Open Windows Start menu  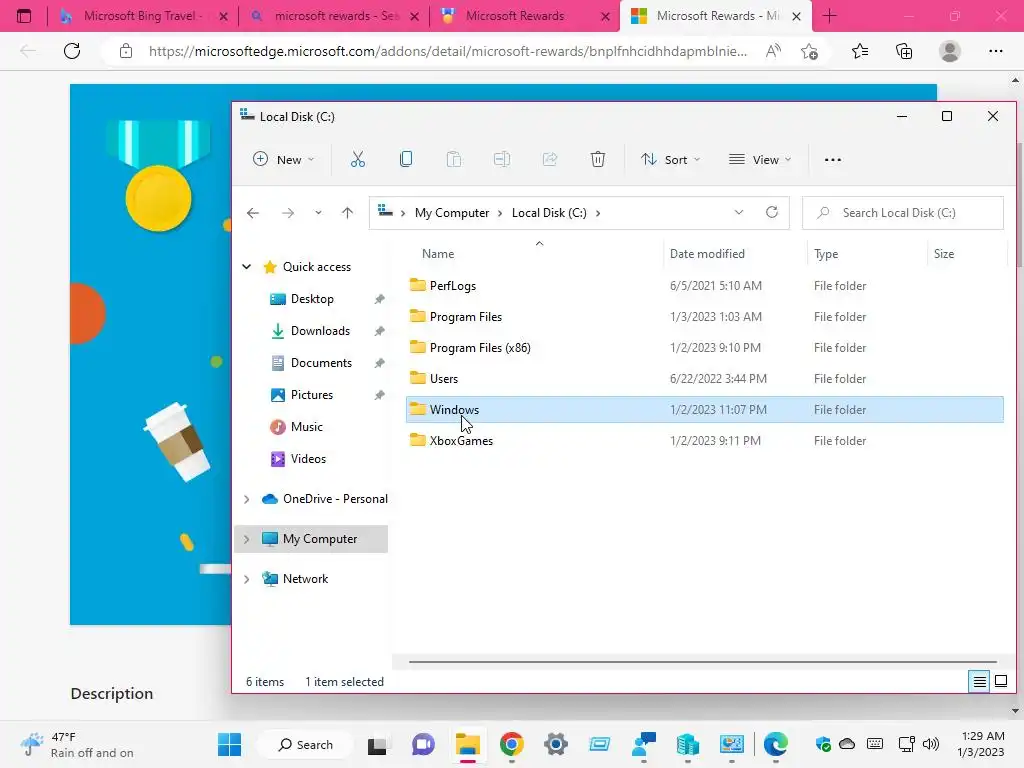[229, 744]
